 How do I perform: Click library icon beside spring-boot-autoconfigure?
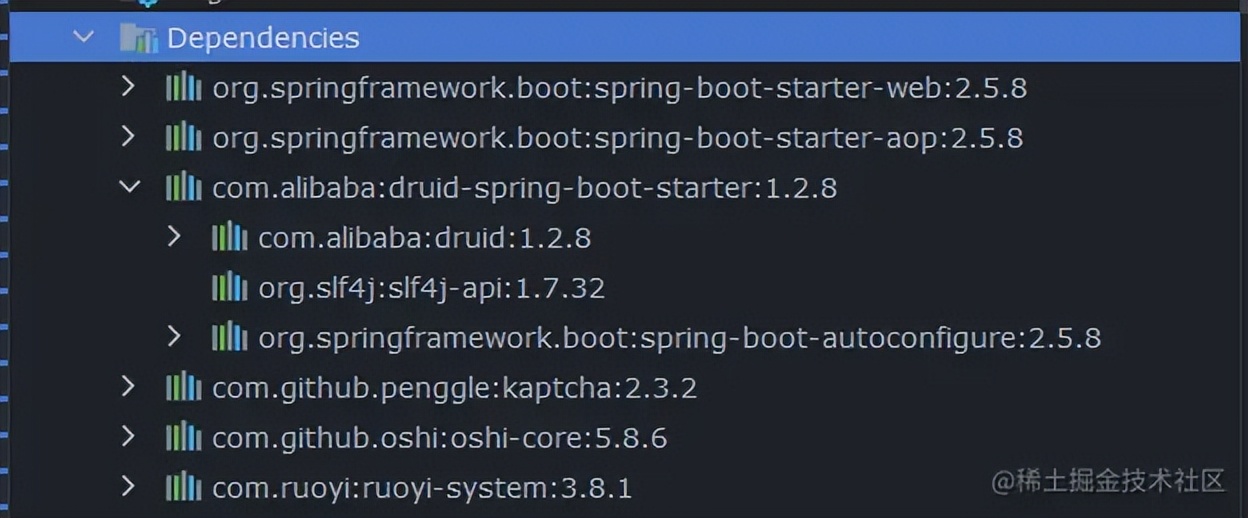click(229, 338)
